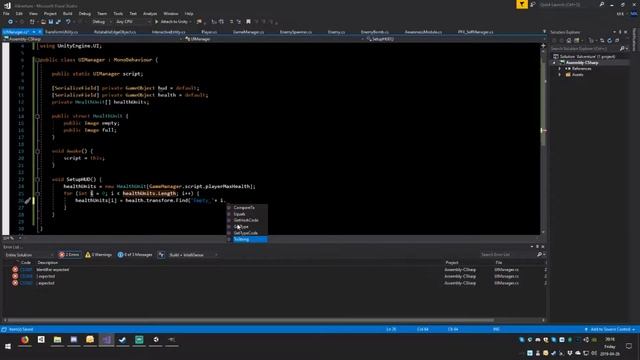The image size is (640, 360).
Task: Switch to the EnemySpawner.cs tab
Action: click(x=296, y=32)
